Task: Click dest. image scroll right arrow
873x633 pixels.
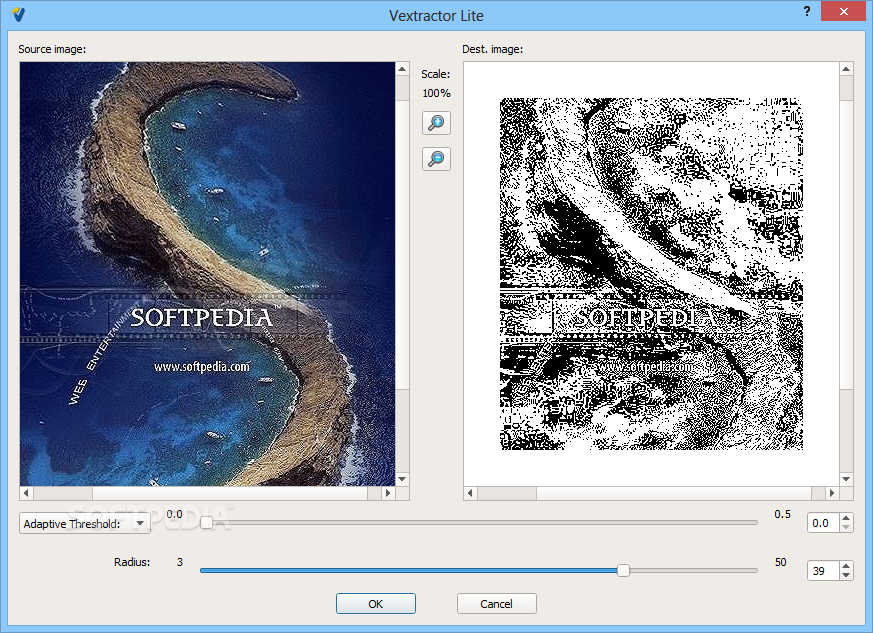Action: point(832,493)
